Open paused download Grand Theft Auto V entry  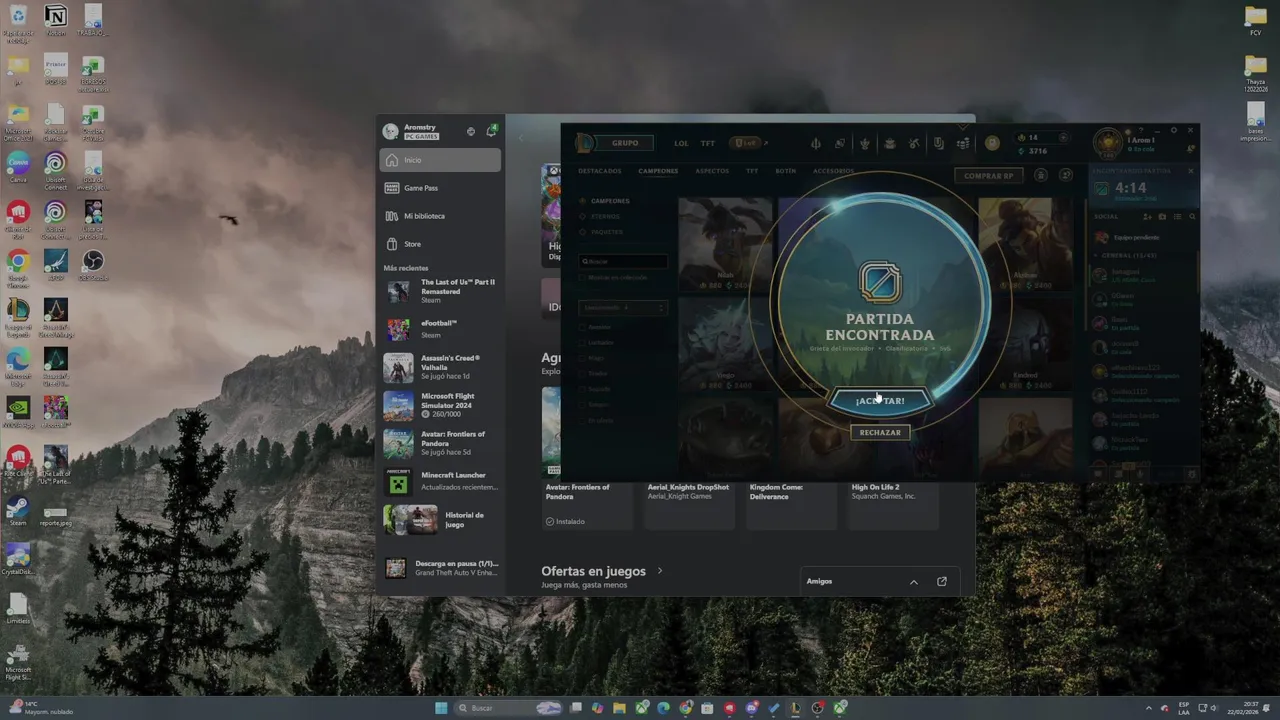pos(441,568)
